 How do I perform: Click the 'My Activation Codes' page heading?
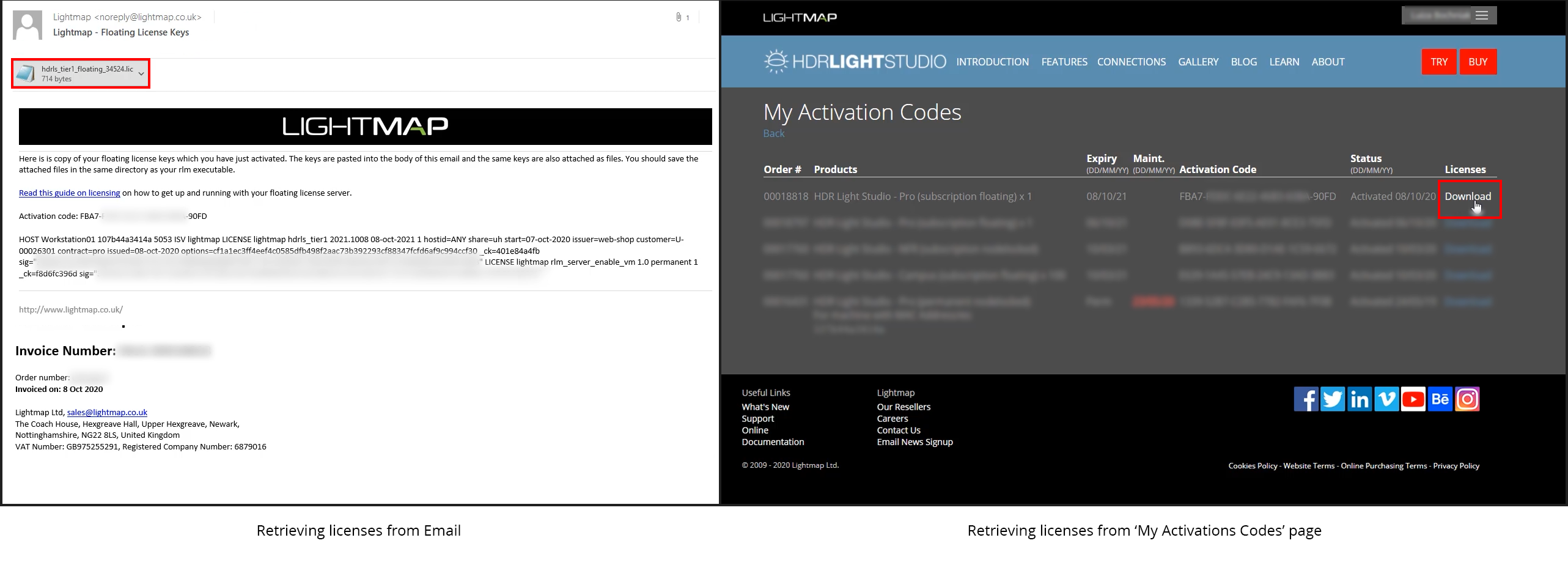point(863,113)
